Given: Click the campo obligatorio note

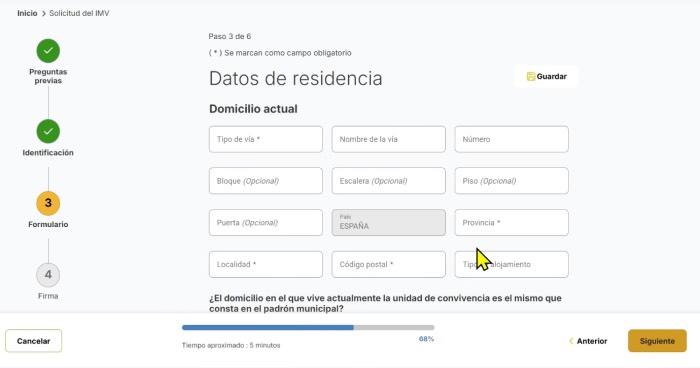Looking at the screenshot, I should (x=280, y=53).
